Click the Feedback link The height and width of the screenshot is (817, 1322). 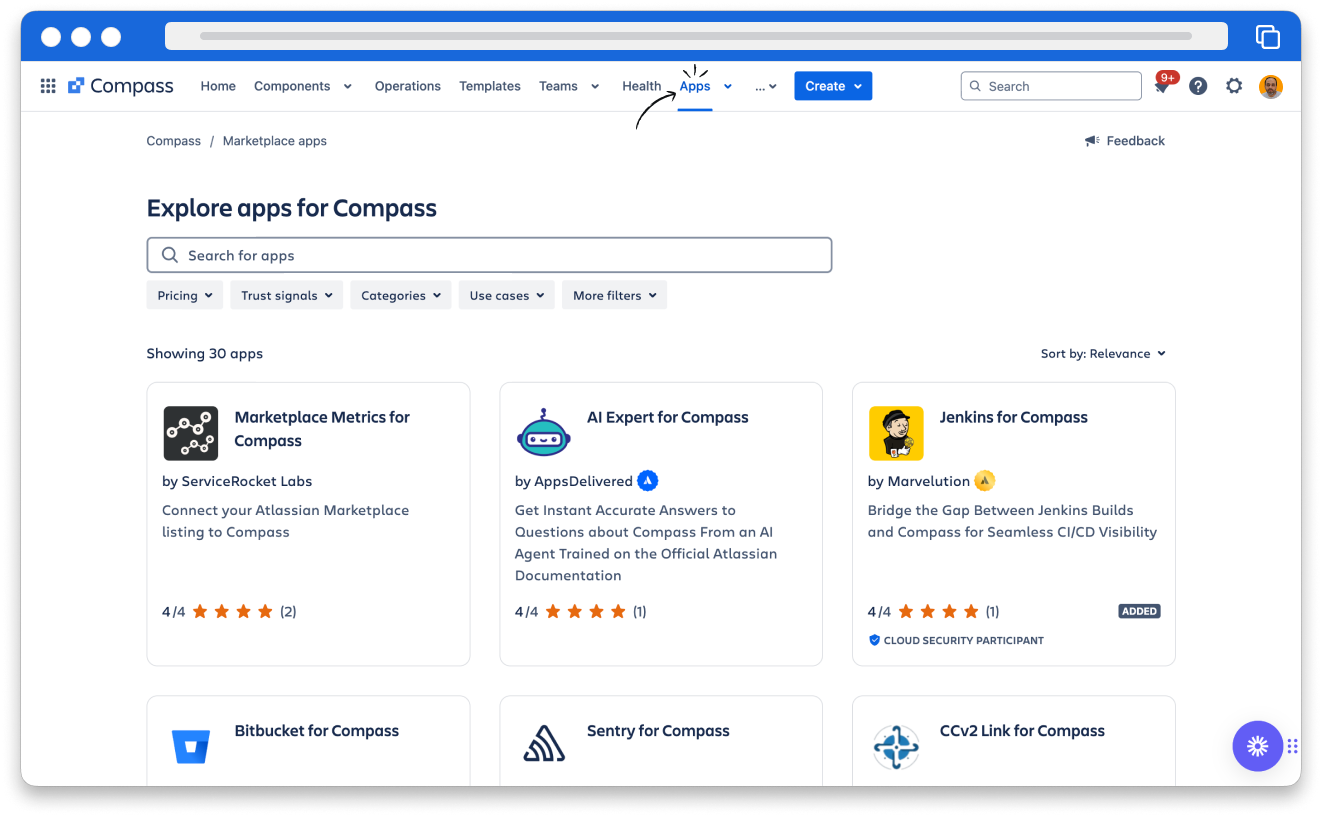pos(1135,141)
